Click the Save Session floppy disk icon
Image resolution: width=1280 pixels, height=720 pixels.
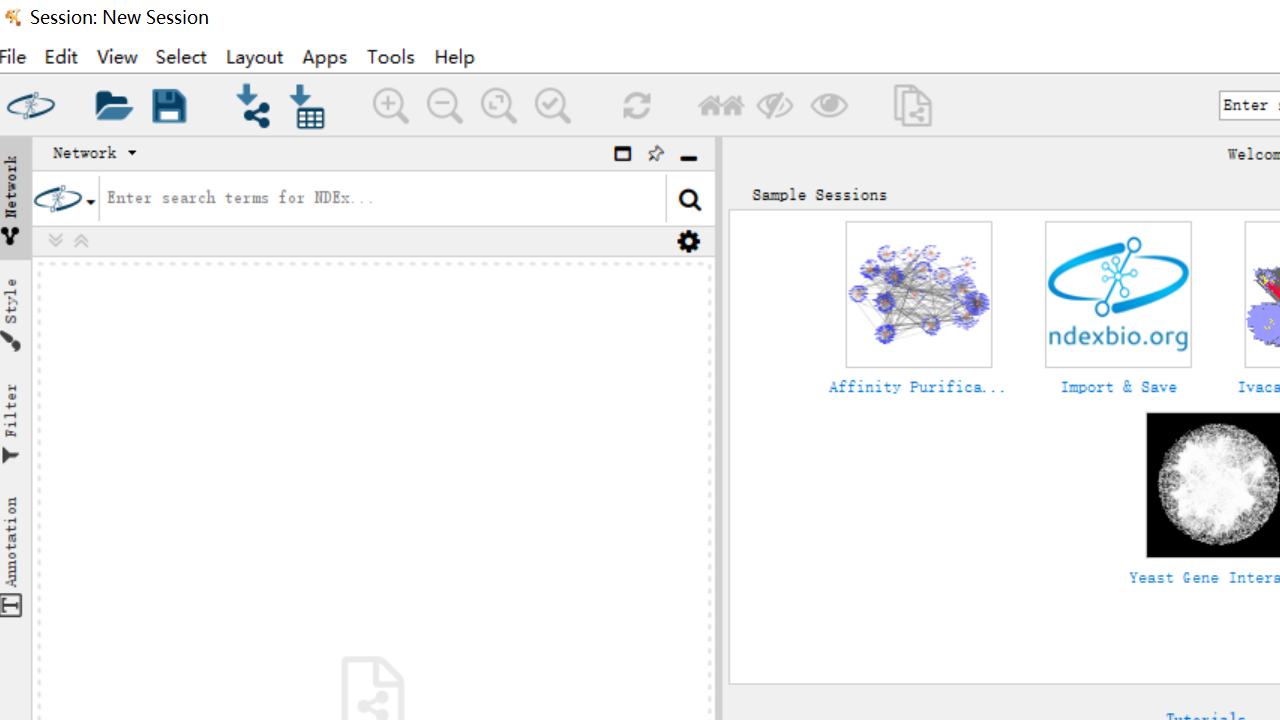click(x=169, y=106)
